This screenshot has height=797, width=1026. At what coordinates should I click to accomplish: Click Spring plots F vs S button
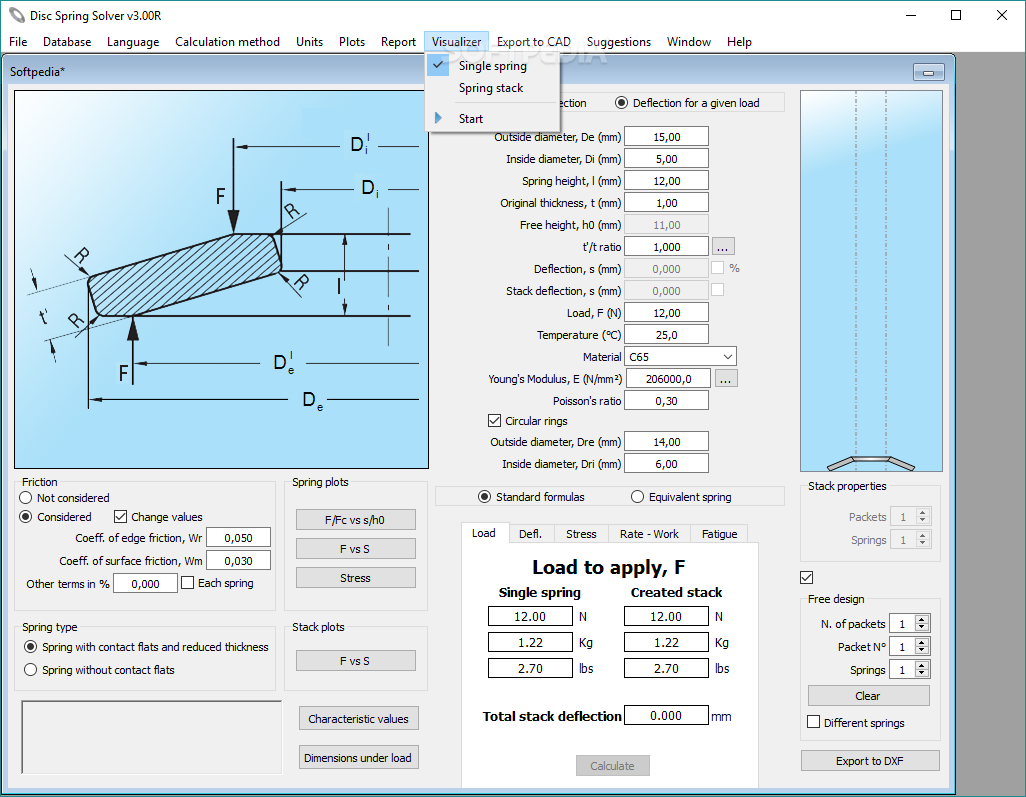pos(355,548)
